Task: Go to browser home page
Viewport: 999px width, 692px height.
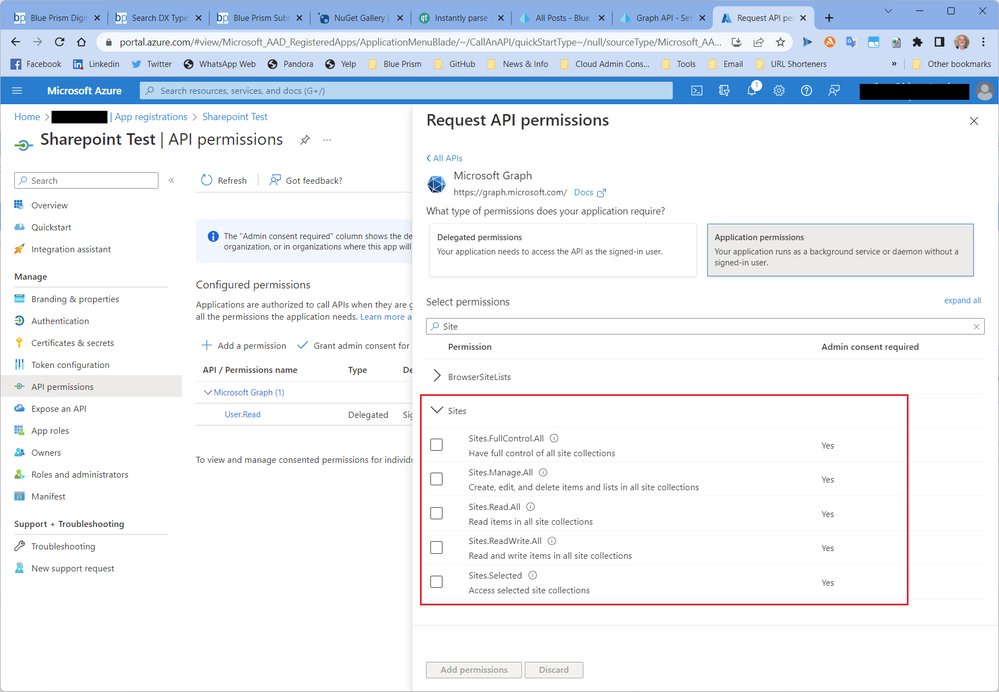Action: pos(81,42)
